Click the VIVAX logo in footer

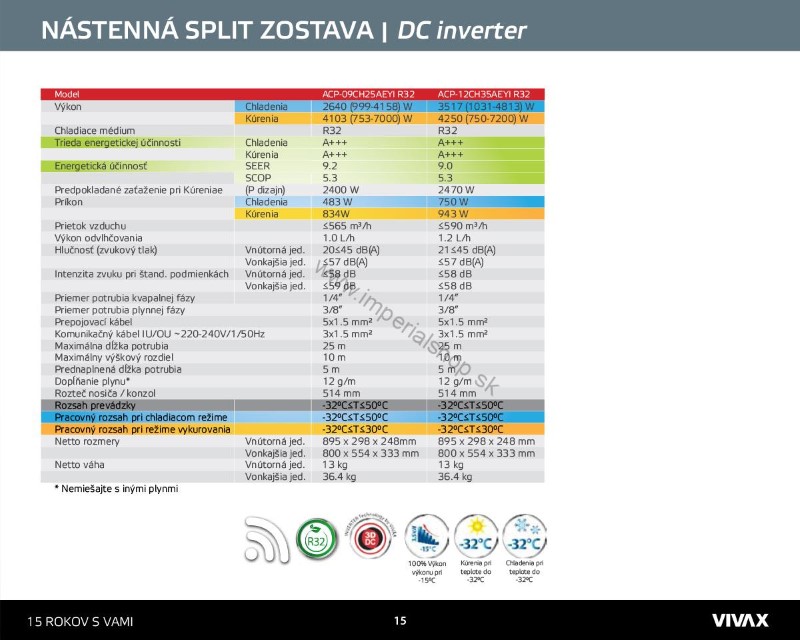point(740,621)
